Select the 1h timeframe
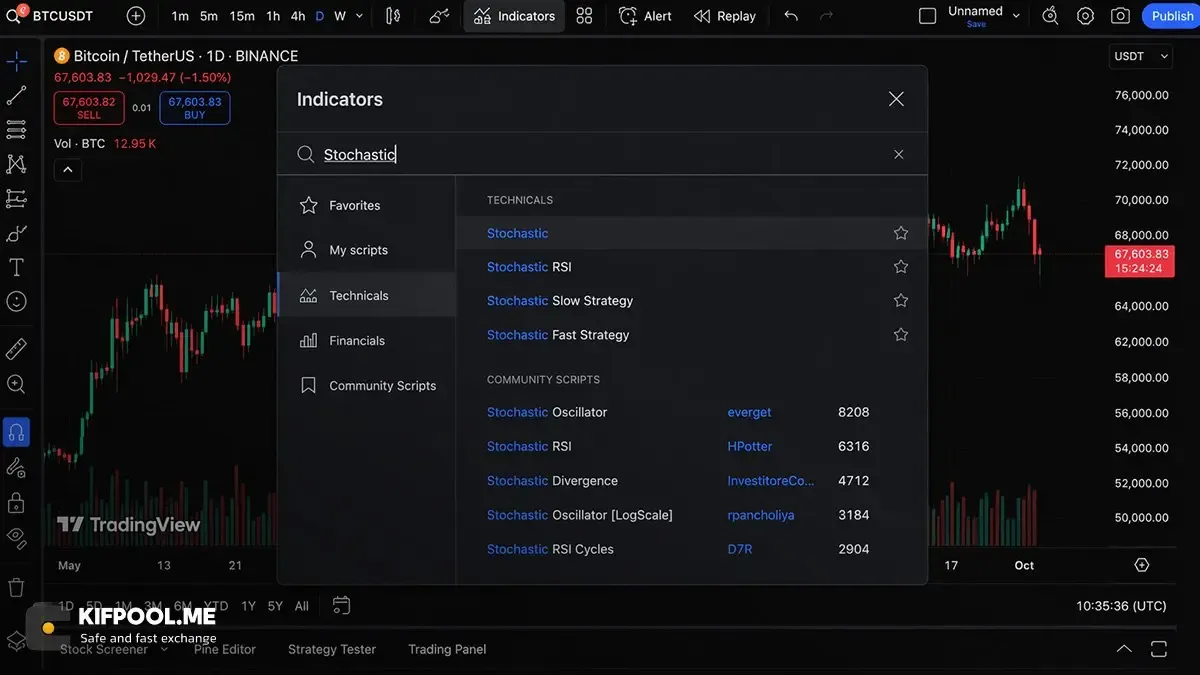The image size is (1200, 675). pos(273,16)
